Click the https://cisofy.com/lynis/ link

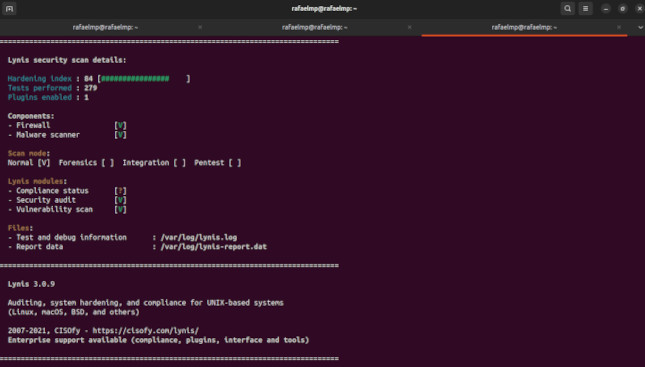[x=146, y=331]
